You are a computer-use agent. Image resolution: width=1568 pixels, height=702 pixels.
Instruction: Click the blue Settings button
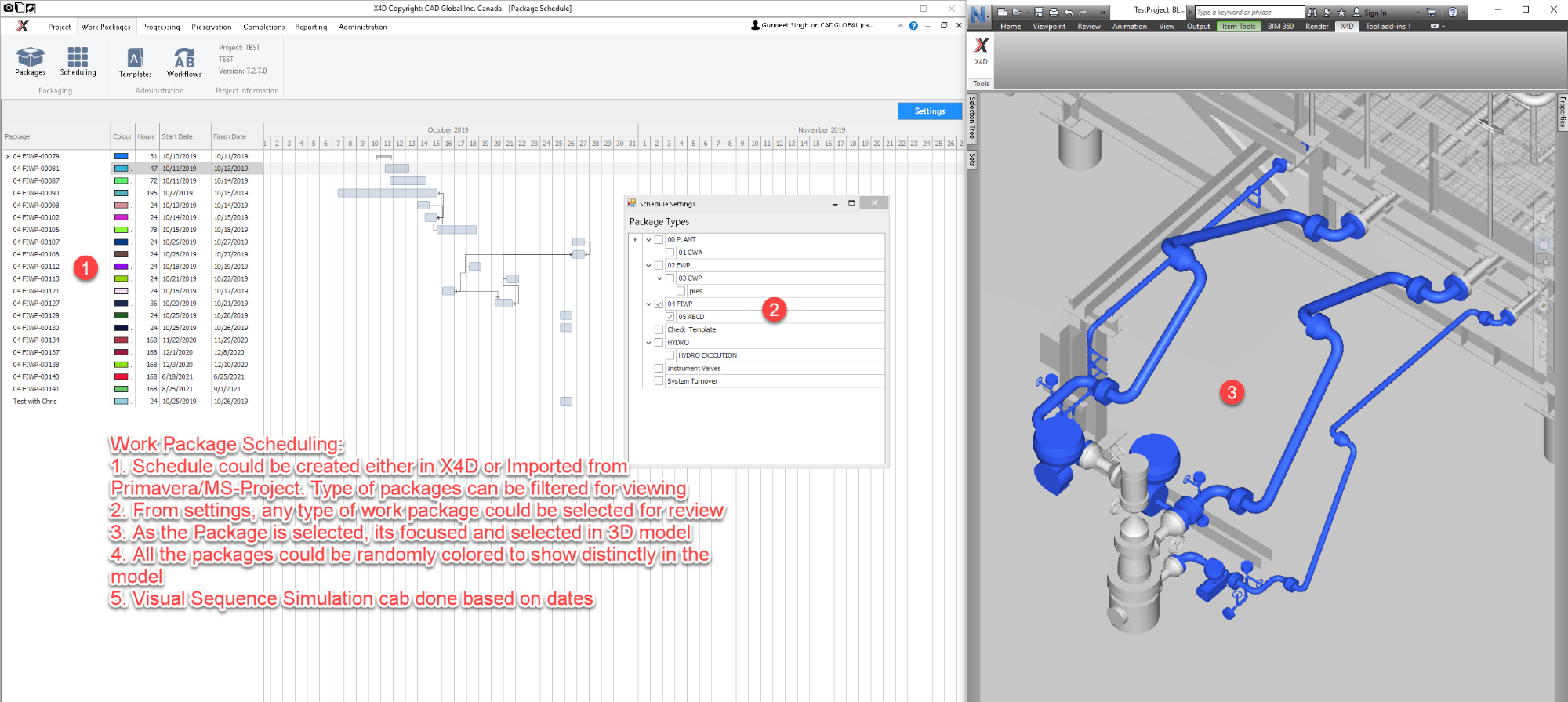pyautogui.click(x=930, y=111)
